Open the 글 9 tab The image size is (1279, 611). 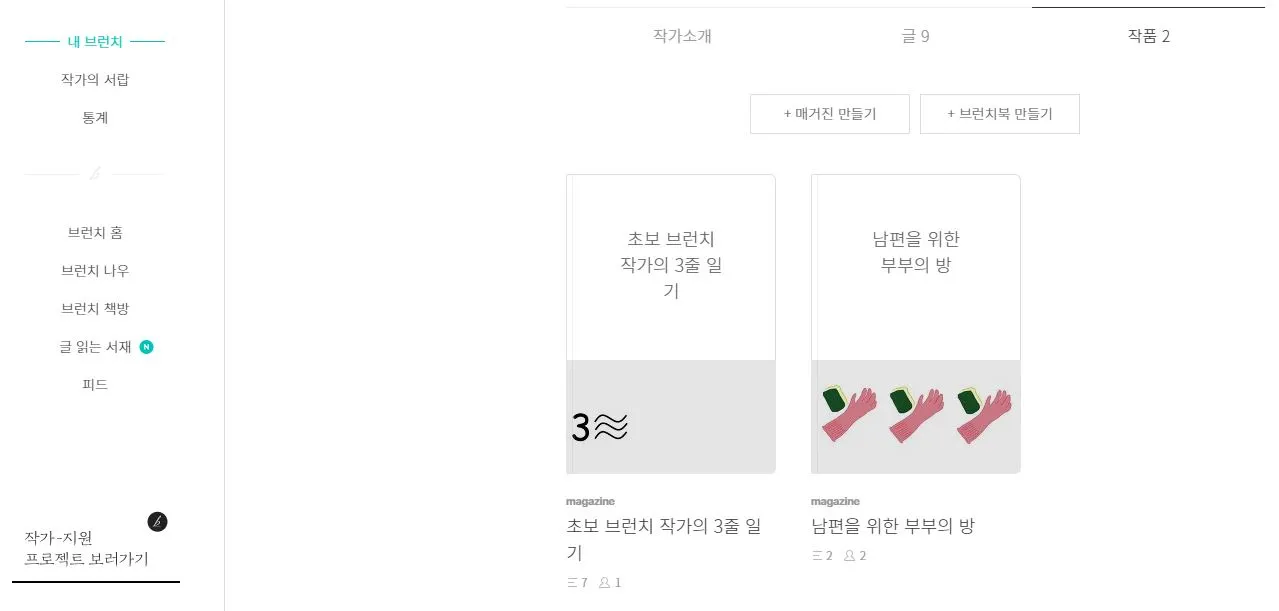click(914, 36)
